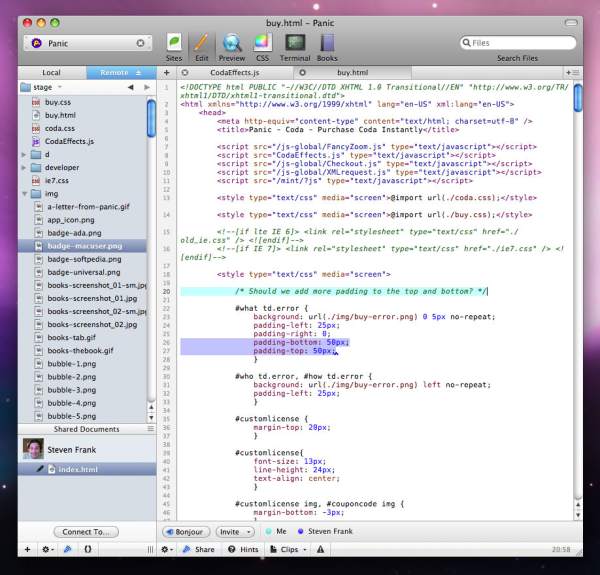Close the buy.html tab

click(x=302, y=73)
